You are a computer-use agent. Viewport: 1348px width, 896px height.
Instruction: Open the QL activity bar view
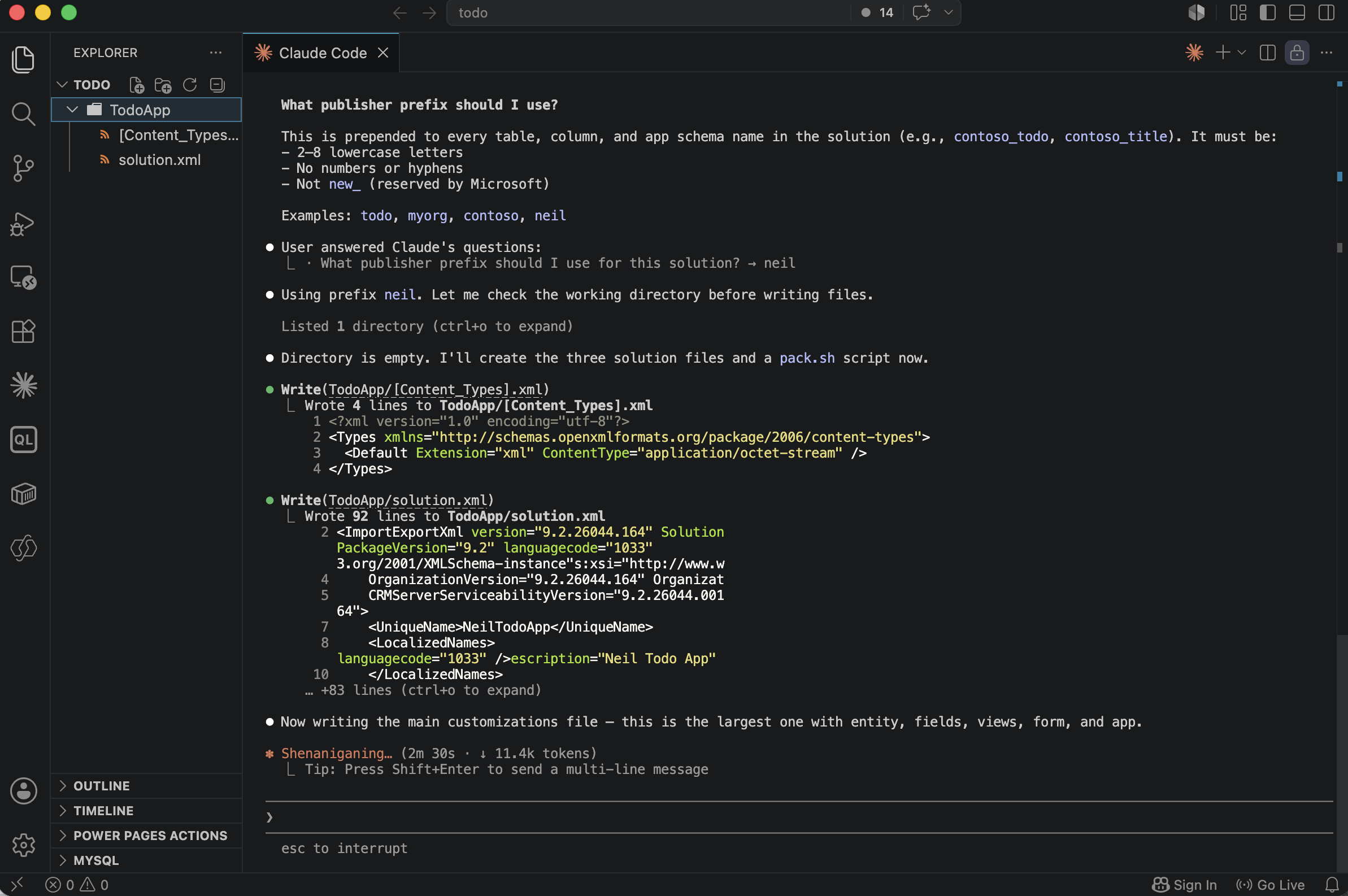23,440
